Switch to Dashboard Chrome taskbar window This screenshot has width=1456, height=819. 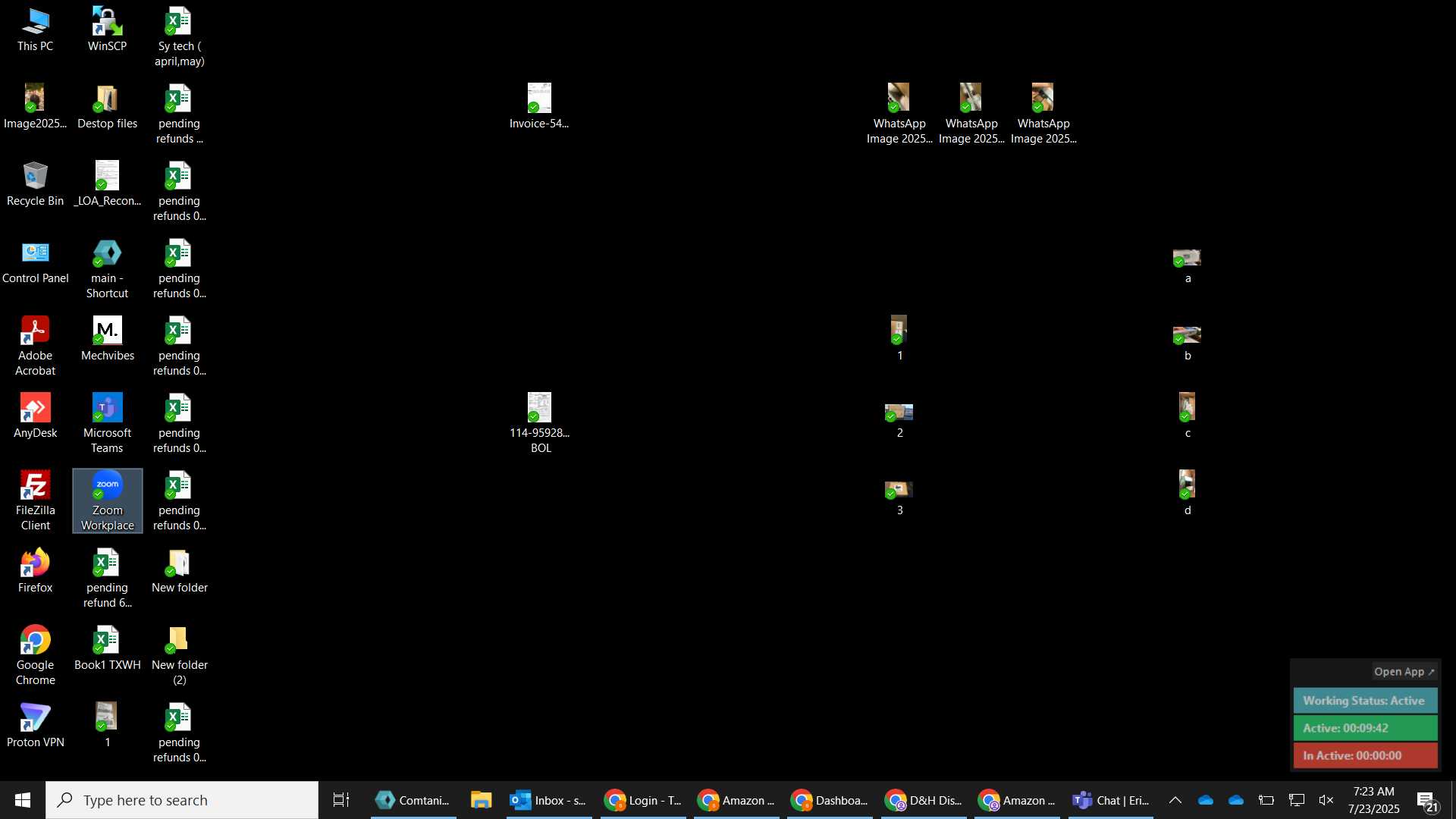830,800
